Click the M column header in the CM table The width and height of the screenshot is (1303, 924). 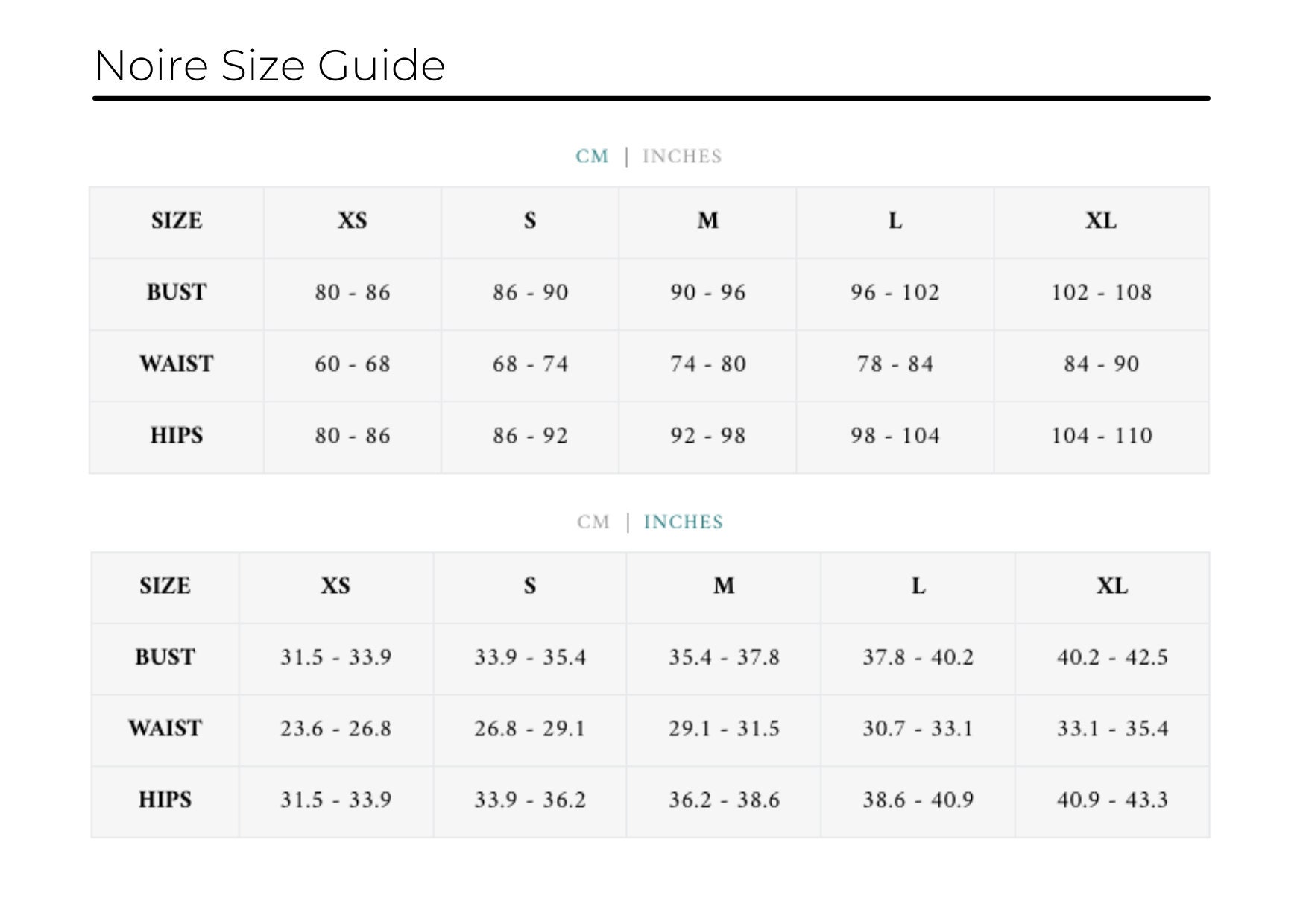click(708, 221)
